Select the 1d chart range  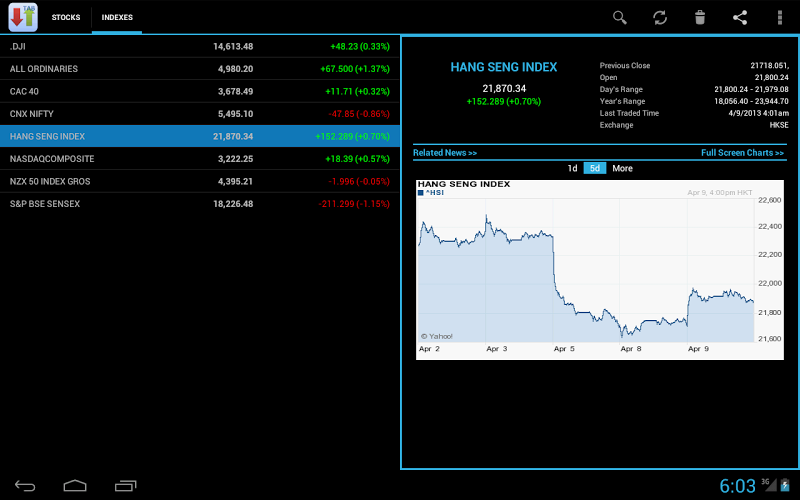pyautogui.click(x=572, y=168)
